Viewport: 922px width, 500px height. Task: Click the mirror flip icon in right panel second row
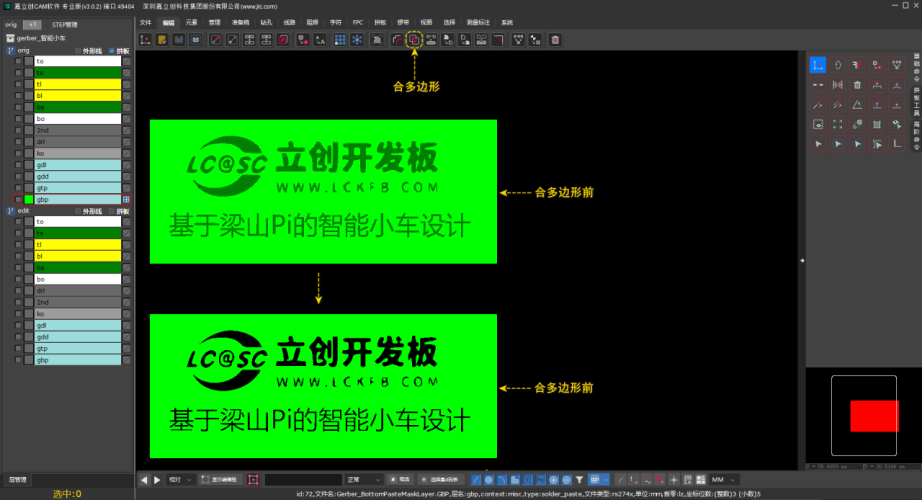[x=838, y=85]
